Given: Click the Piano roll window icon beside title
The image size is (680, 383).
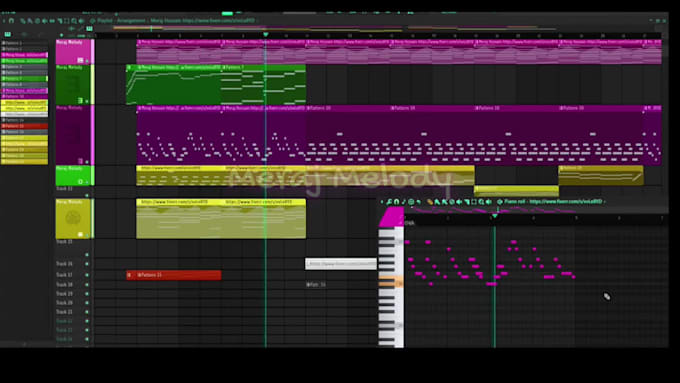Looking at the screenshot, I should point(500,202).
